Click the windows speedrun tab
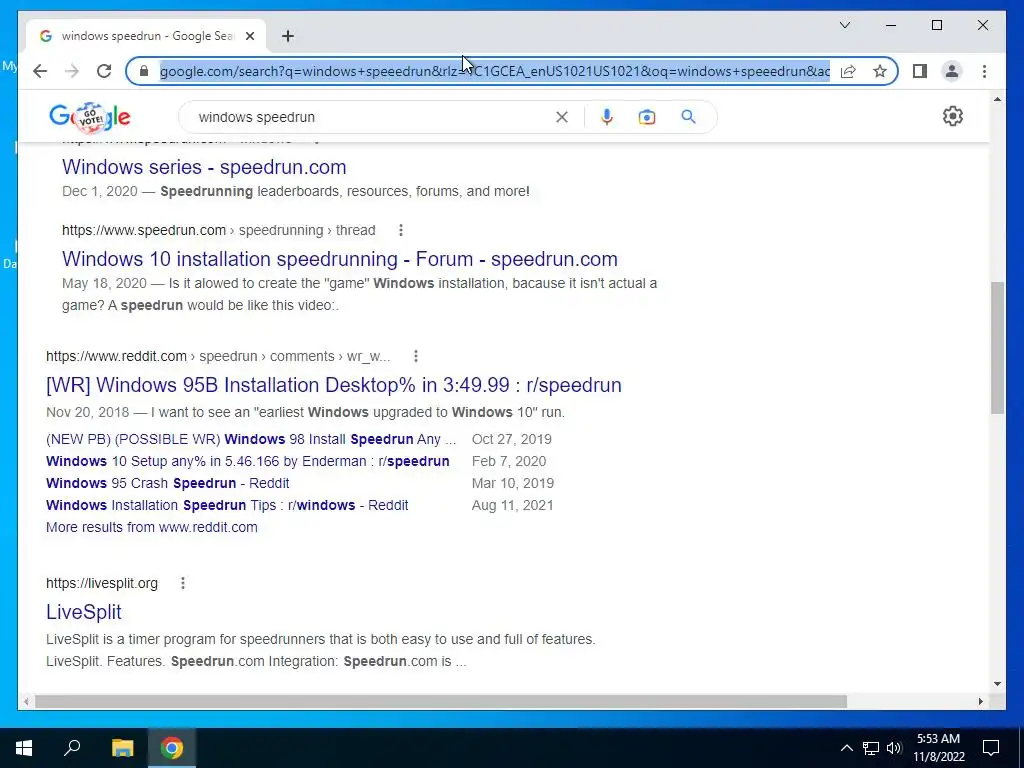Screen dimensions: 1024x768 click(146, 36)
